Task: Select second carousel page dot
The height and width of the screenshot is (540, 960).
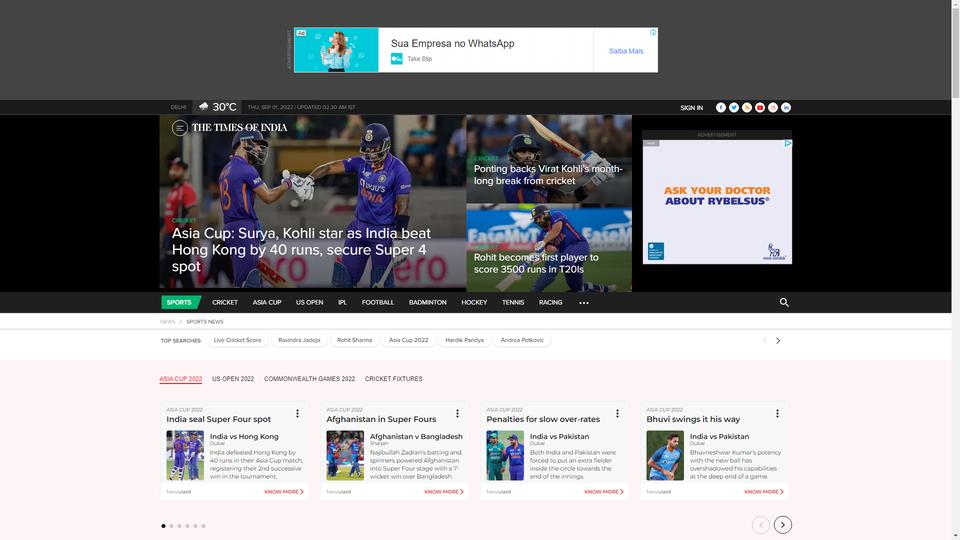Action: coord(171,526)
